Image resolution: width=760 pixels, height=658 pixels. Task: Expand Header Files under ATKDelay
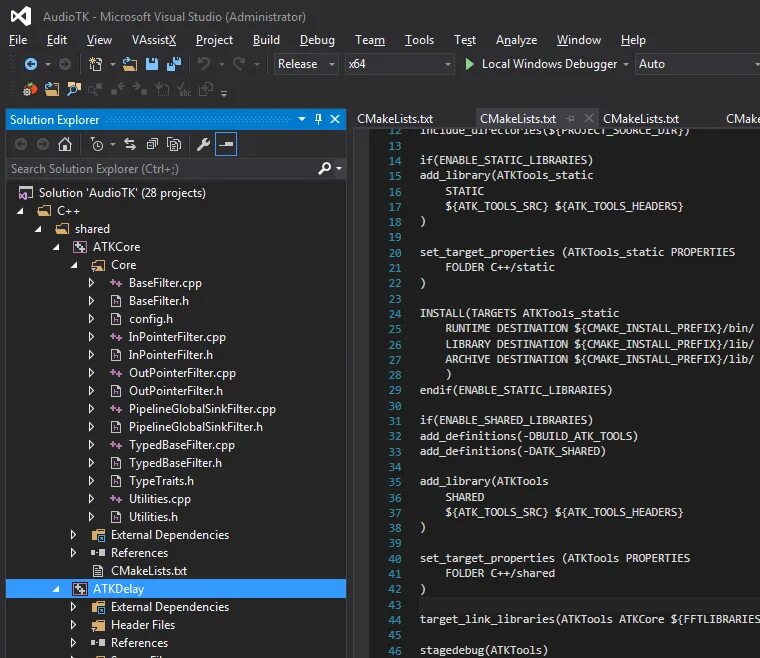(73, 625)
